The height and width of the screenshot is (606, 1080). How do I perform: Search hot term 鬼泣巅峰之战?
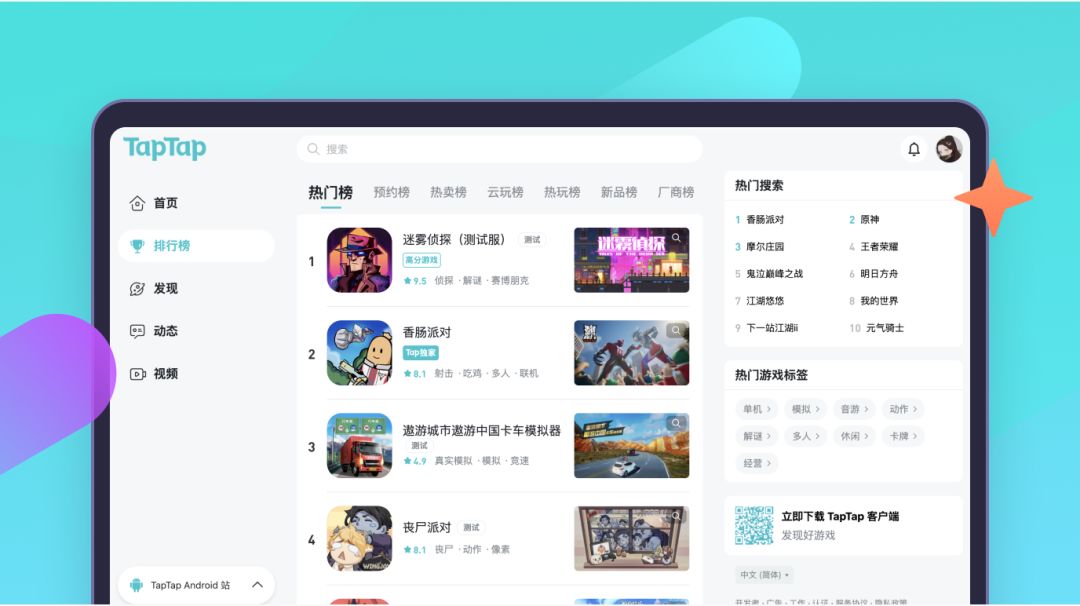coord(774,273)
